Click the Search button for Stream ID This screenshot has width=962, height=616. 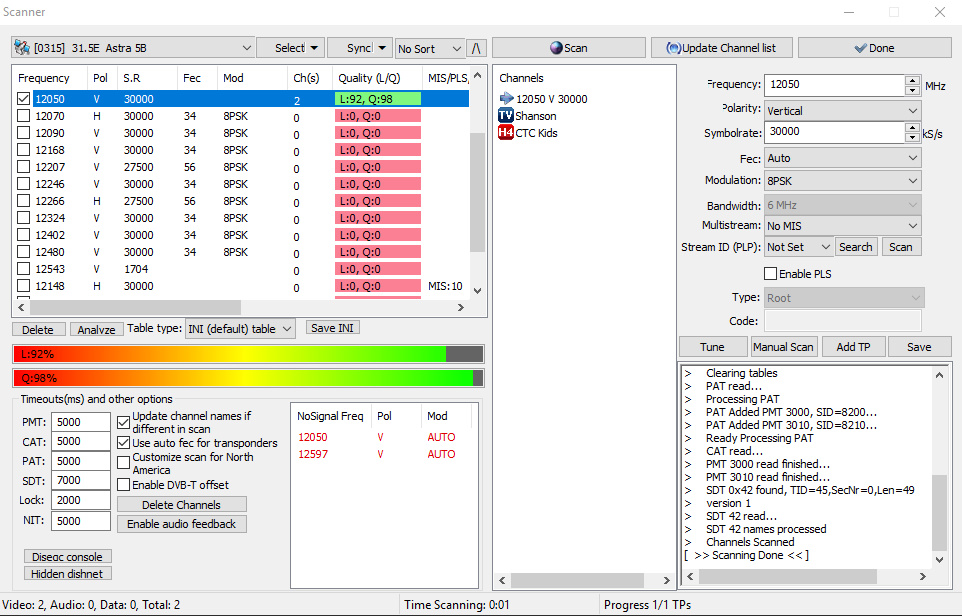pos(855,247)
